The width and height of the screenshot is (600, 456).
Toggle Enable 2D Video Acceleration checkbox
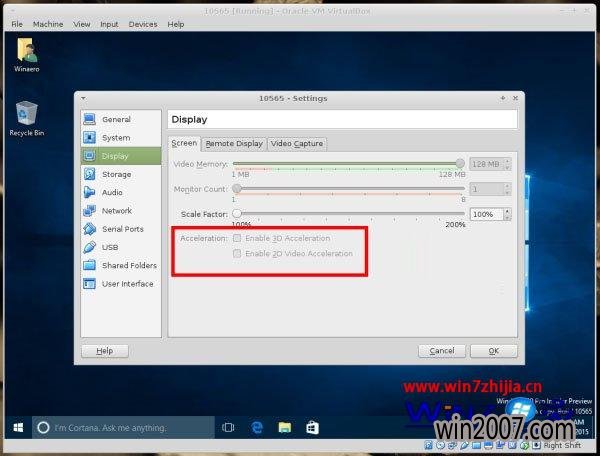pyautogui.click(x=237, y=254)
